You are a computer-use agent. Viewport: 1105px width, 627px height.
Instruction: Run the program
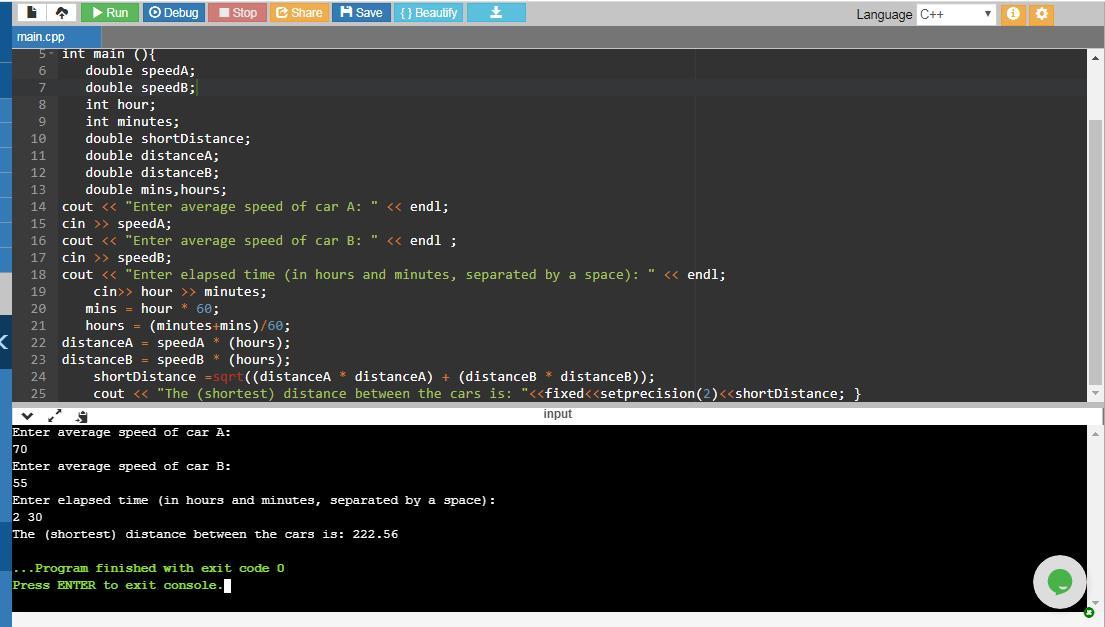coord(109,13)
